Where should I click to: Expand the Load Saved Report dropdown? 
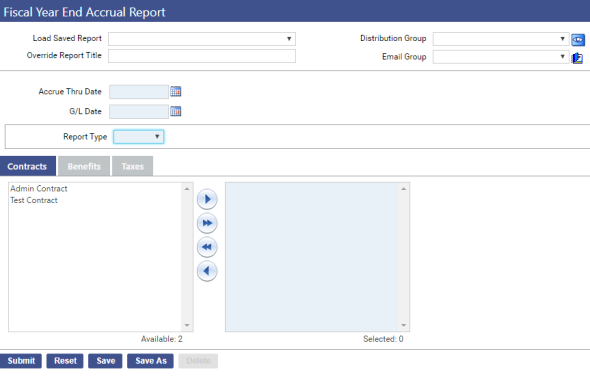click(x=202, y=39)
